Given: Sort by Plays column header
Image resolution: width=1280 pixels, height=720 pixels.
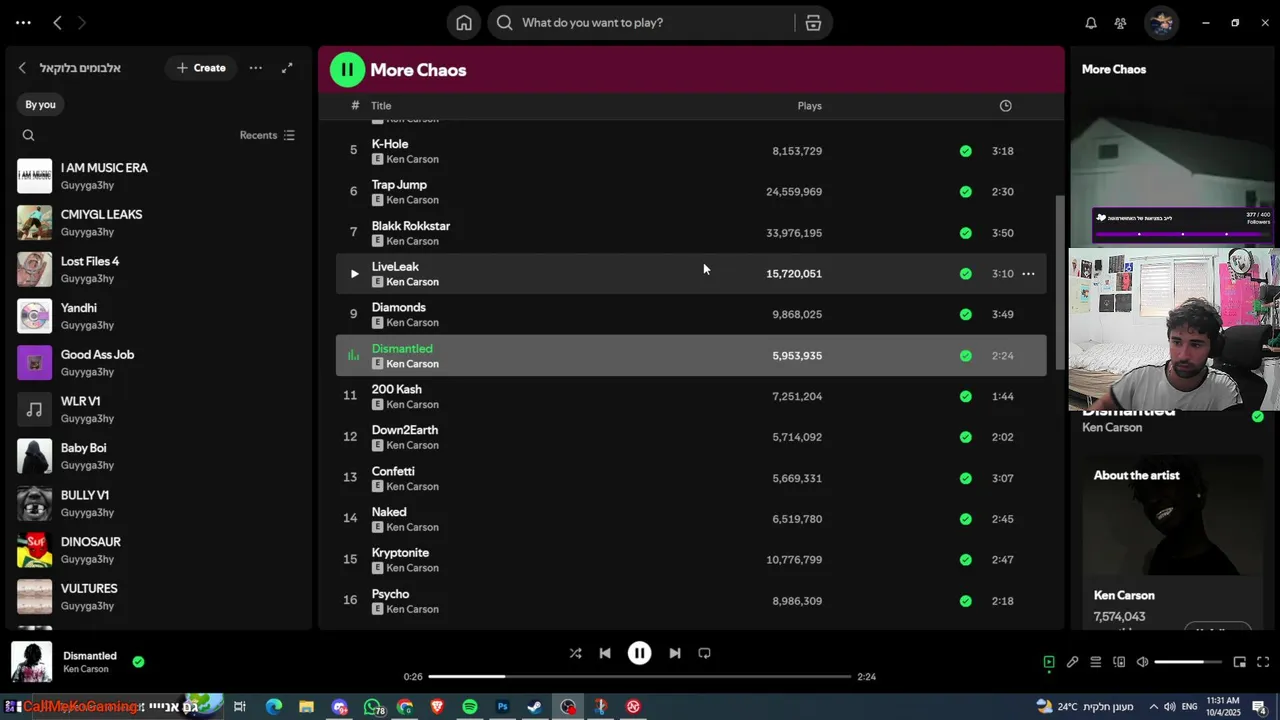Looking at the screenshot, I should coord(809,106).
